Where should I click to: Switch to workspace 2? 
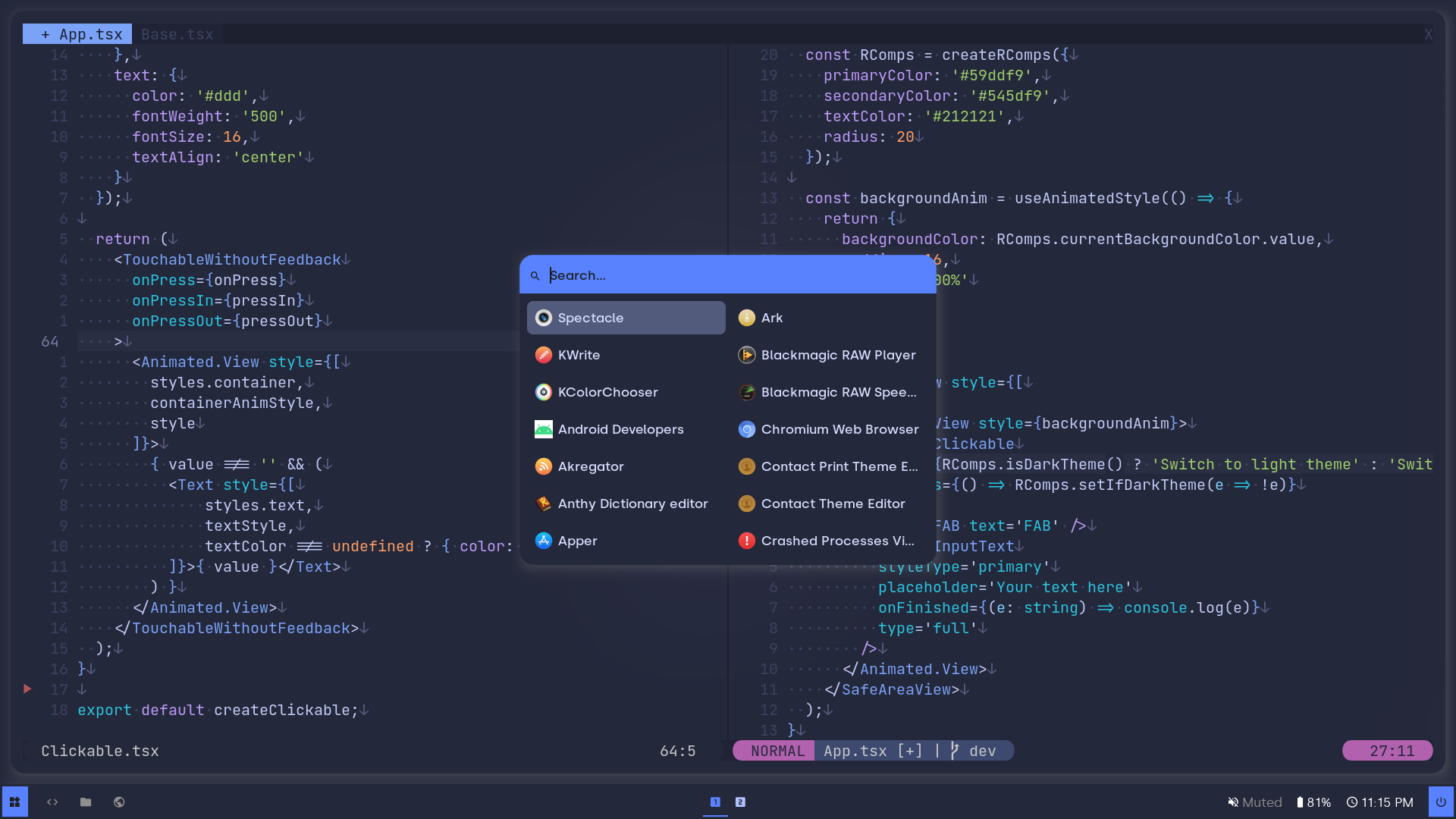[740, 802]
